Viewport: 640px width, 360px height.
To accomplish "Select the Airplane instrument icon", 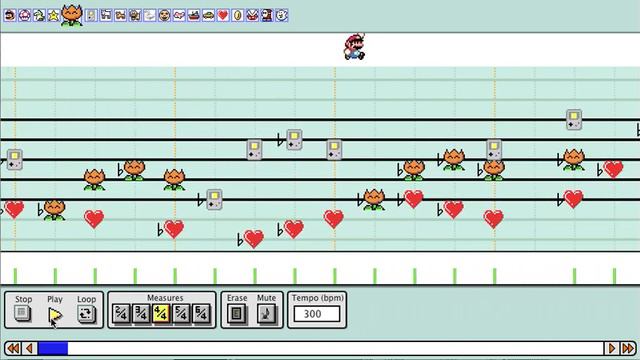I will click(179, 16).
